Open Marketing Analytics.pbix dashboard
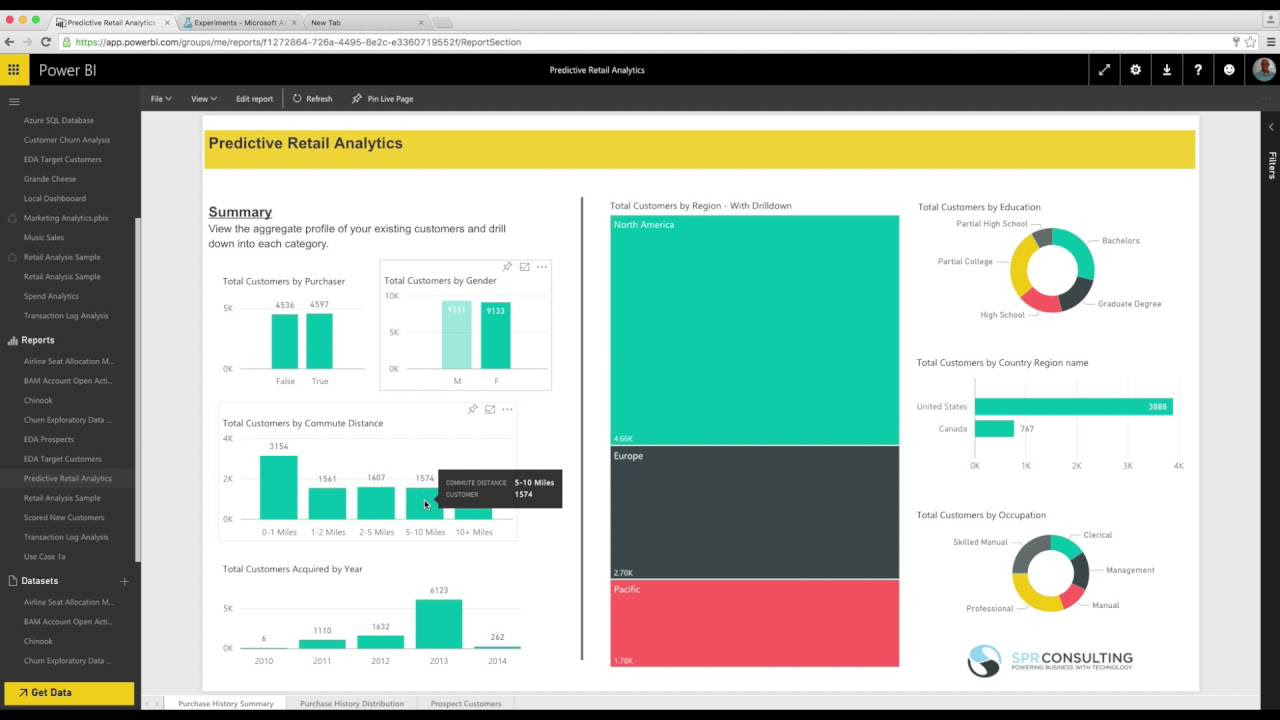Viewport: 1280px width, 720px height. point(66,218)
